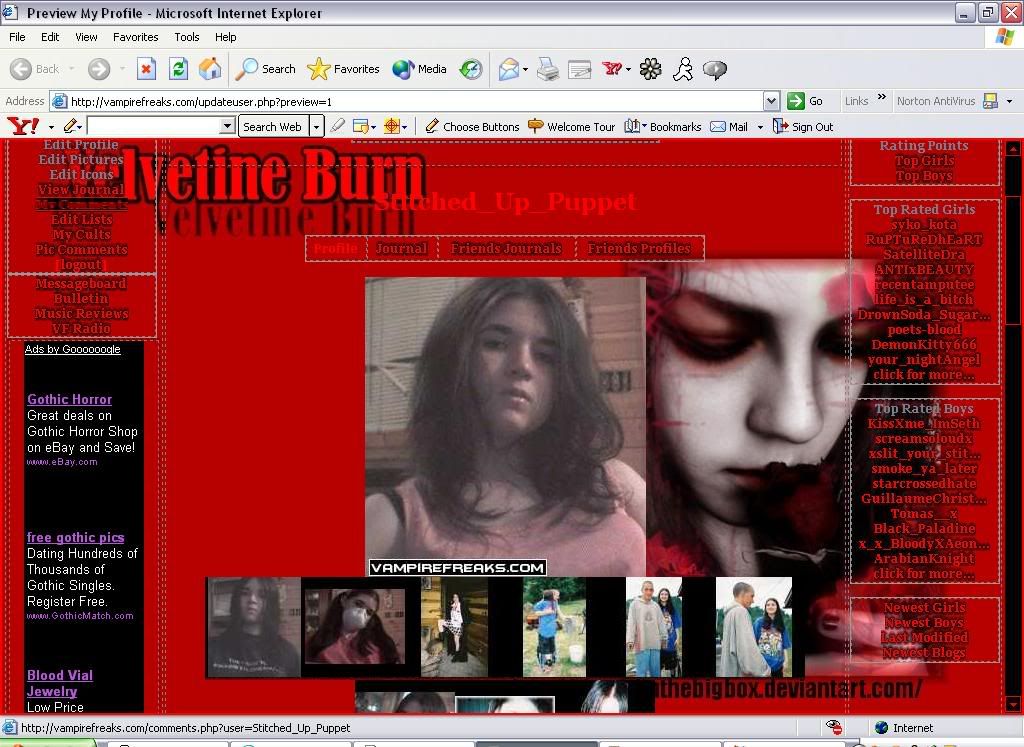The image size is (1024, 747).
Task: Open the Tools menu
Action: [187, 37]
